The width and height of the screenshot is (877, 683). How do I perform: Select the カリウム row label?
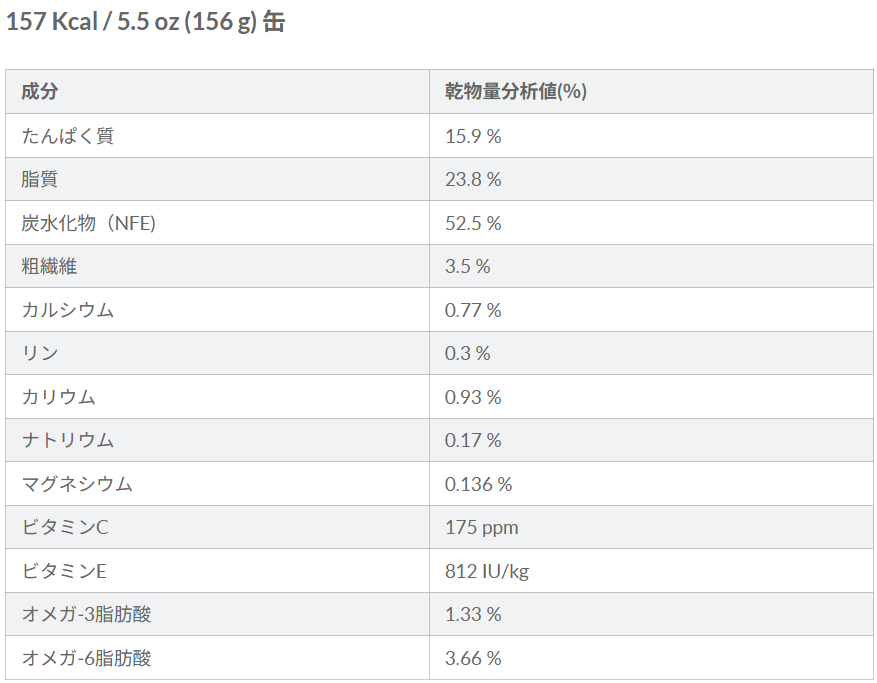click(x=59, y=397)
